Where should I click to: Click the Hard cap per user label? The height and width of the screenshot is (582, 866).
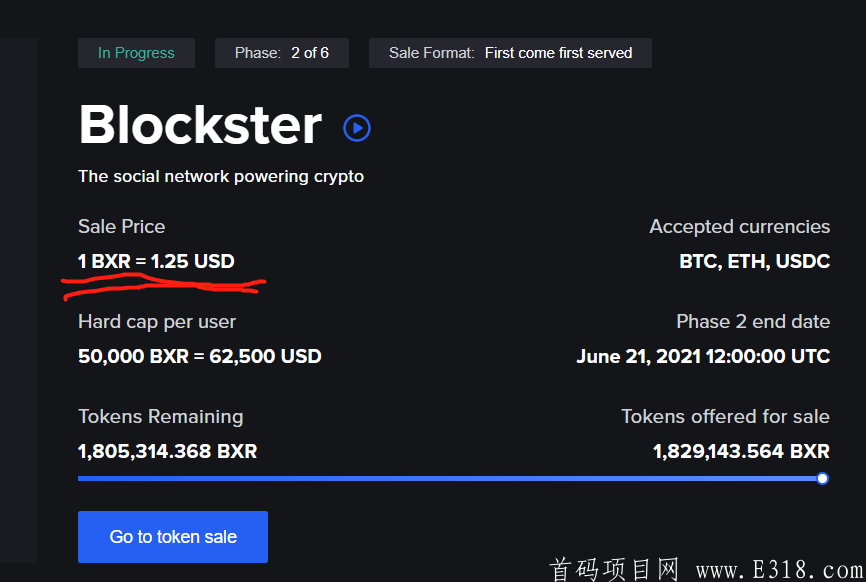pos(157,322)
